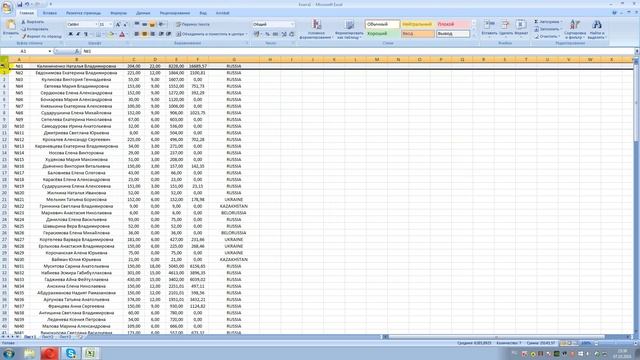Open Sort and Filter (Сортировка и фильтр)
Image resolution: width=640 pixels, height=360 pixels.
tap(575, 29)
